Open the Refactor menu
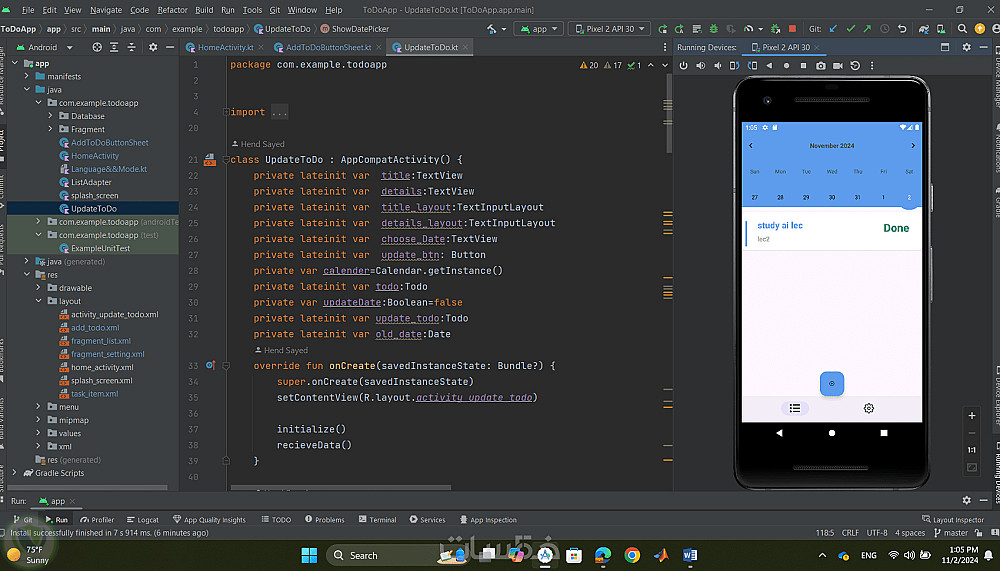This screenshot has height=571, width=1000. pos(172,10)
